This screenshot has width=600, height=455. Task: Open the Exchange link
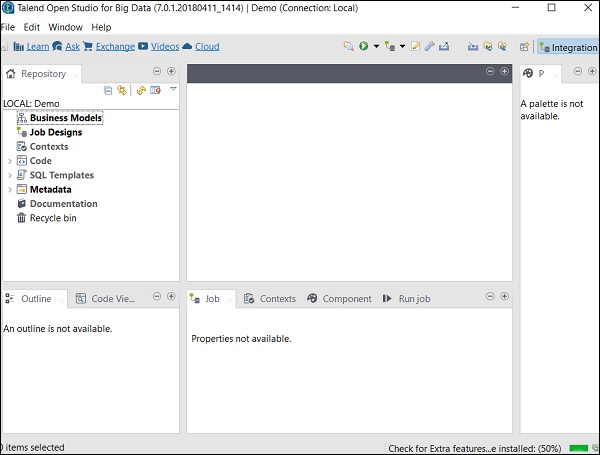click(x=115, y=47)
